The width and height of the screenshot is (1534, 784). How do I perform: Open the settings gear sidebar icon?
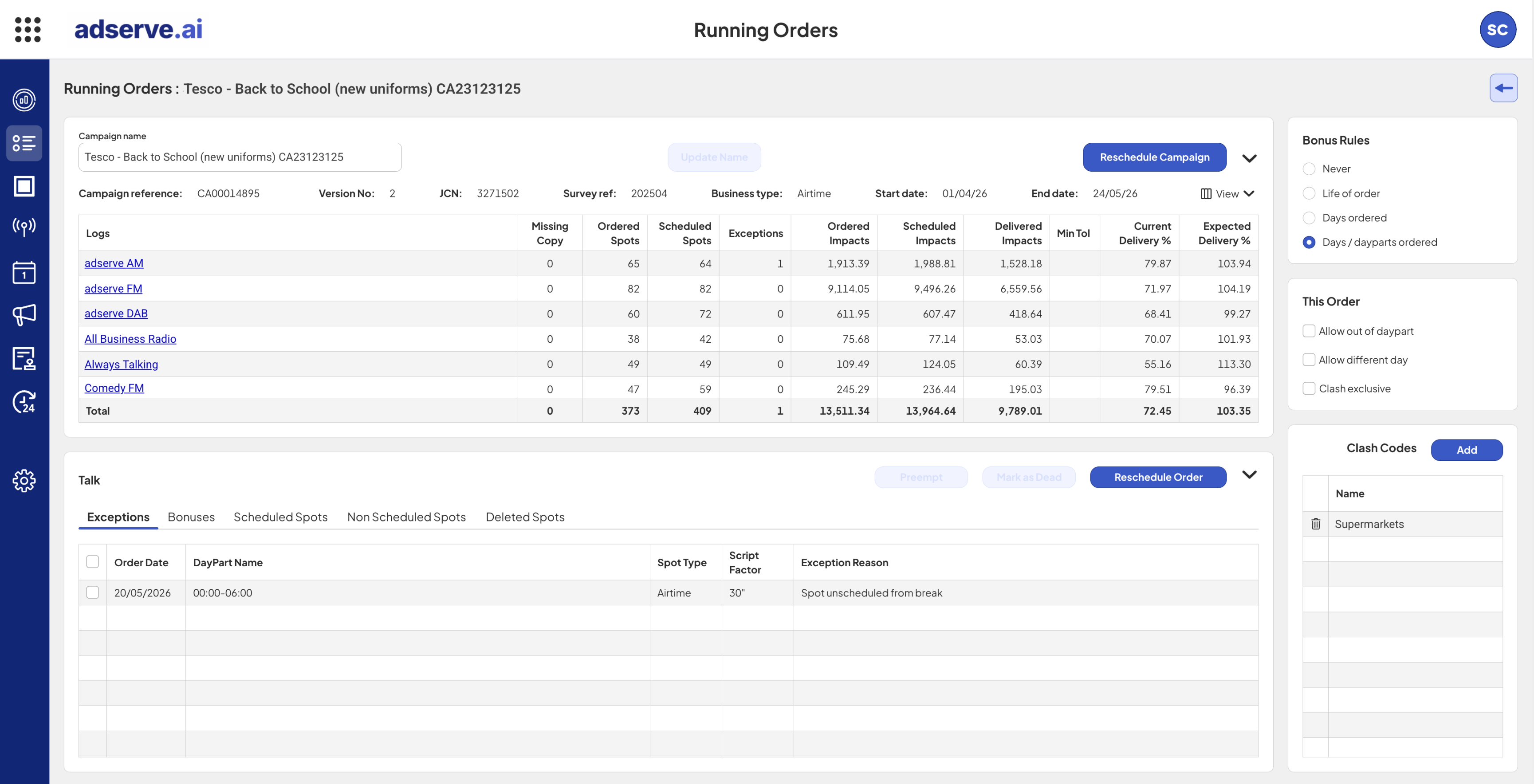click(x=24, y=480)
